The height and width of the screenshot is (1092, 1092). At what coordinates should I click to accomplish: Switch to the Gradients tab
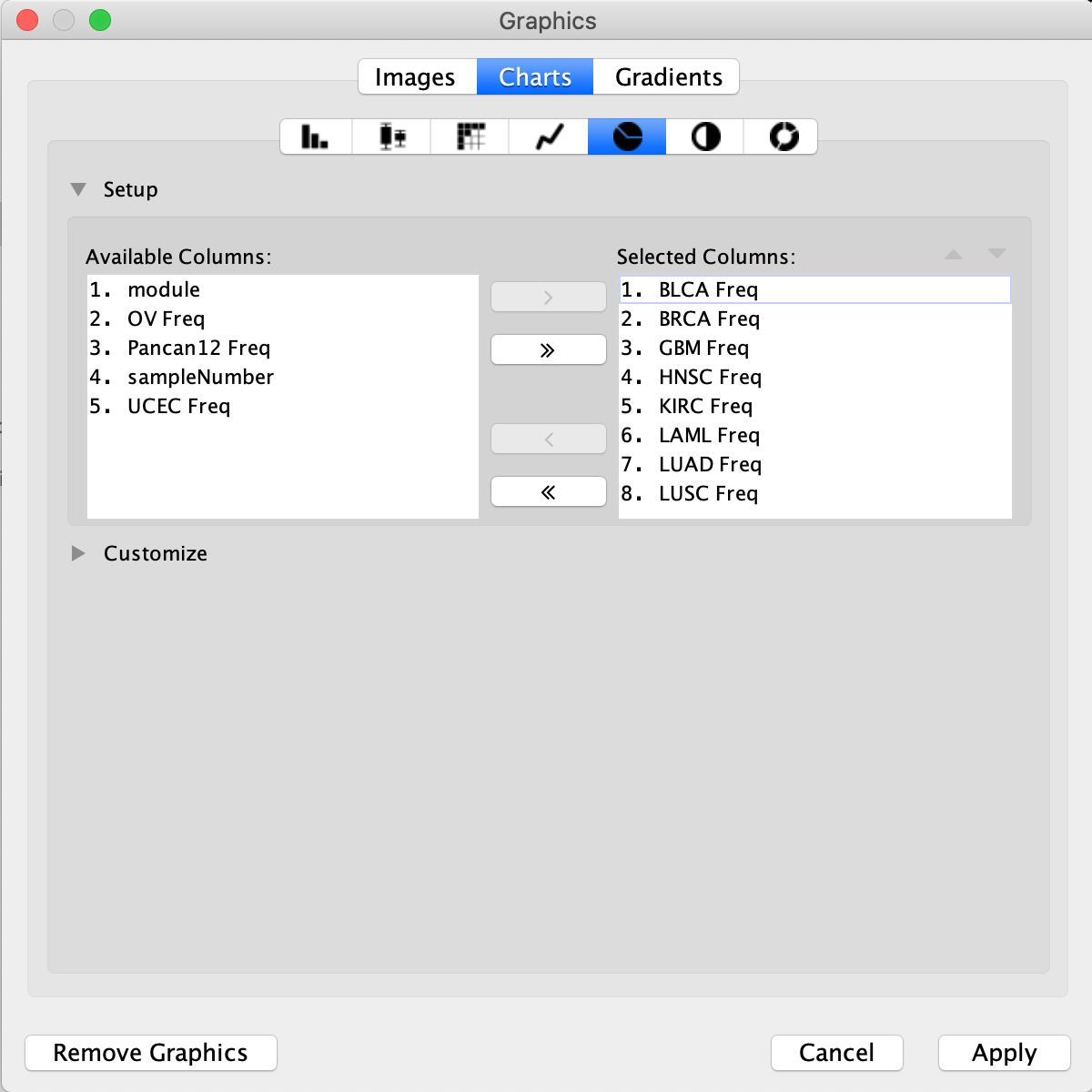(x=668, y=77)
